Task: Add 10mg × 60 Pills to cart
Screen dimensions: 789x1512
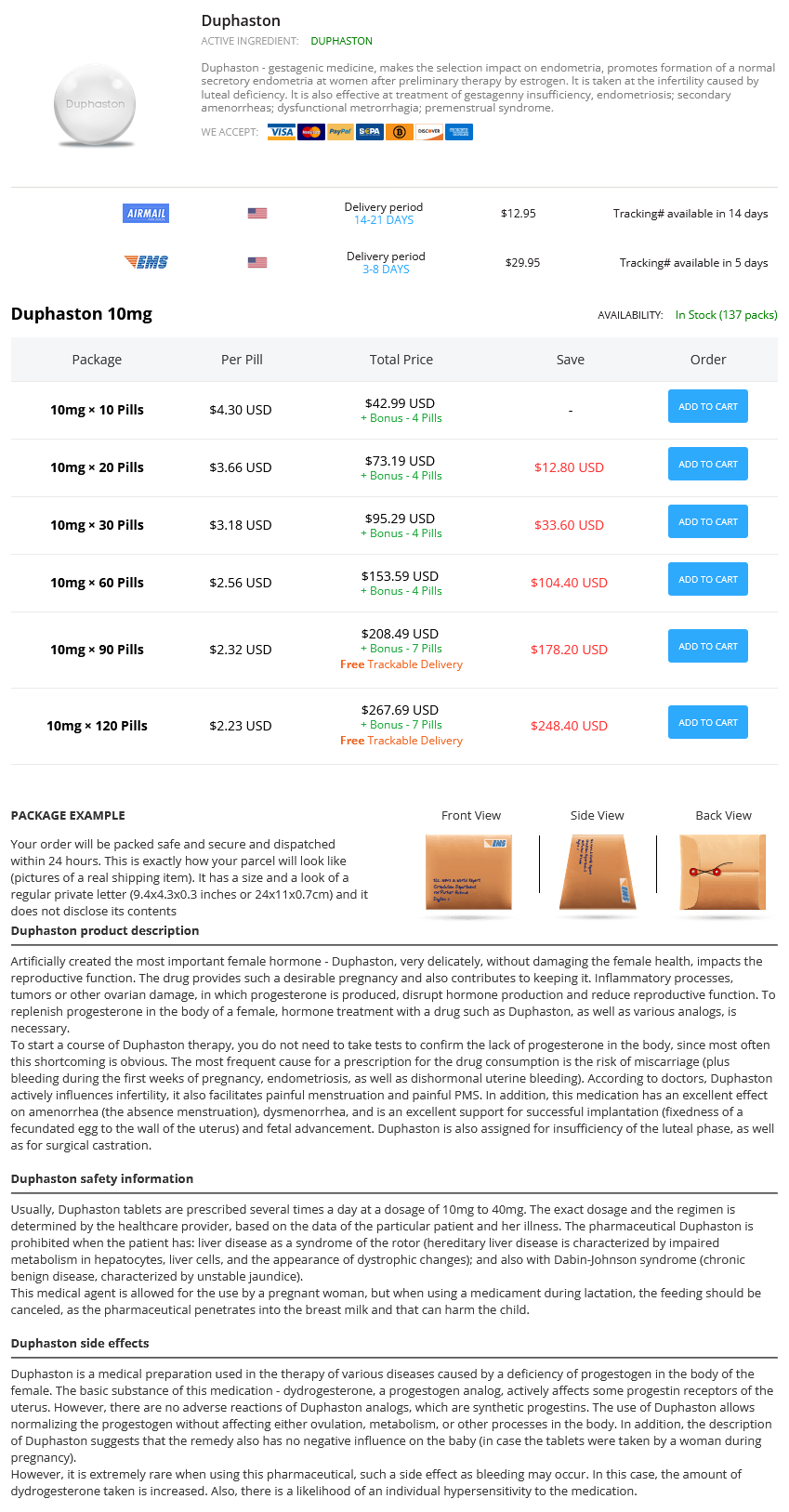Action: (707, 580)
